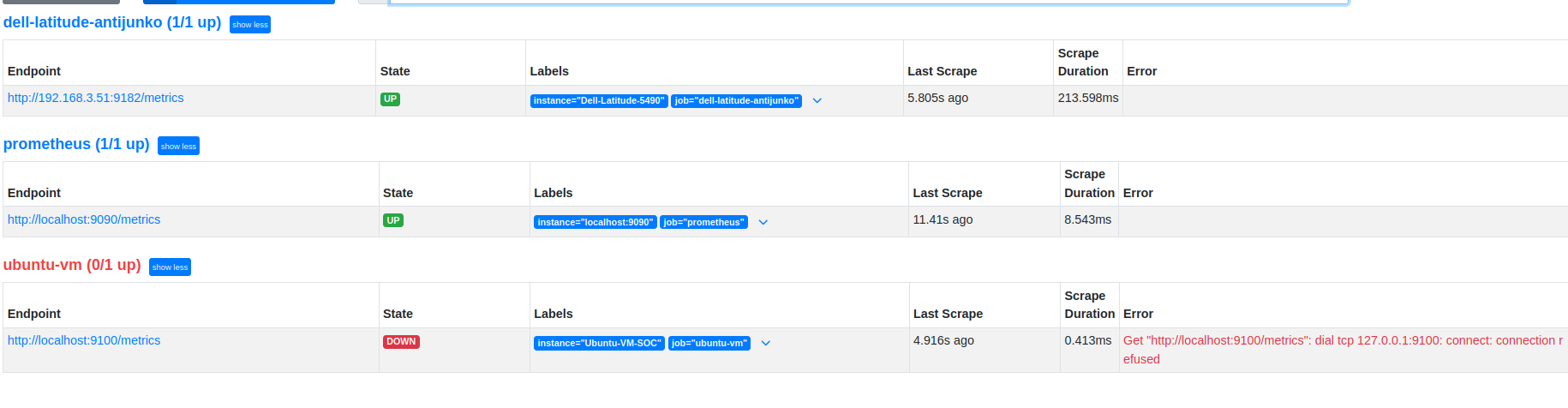Click the job="dell-latitude-antijunko" label badge

736,101
